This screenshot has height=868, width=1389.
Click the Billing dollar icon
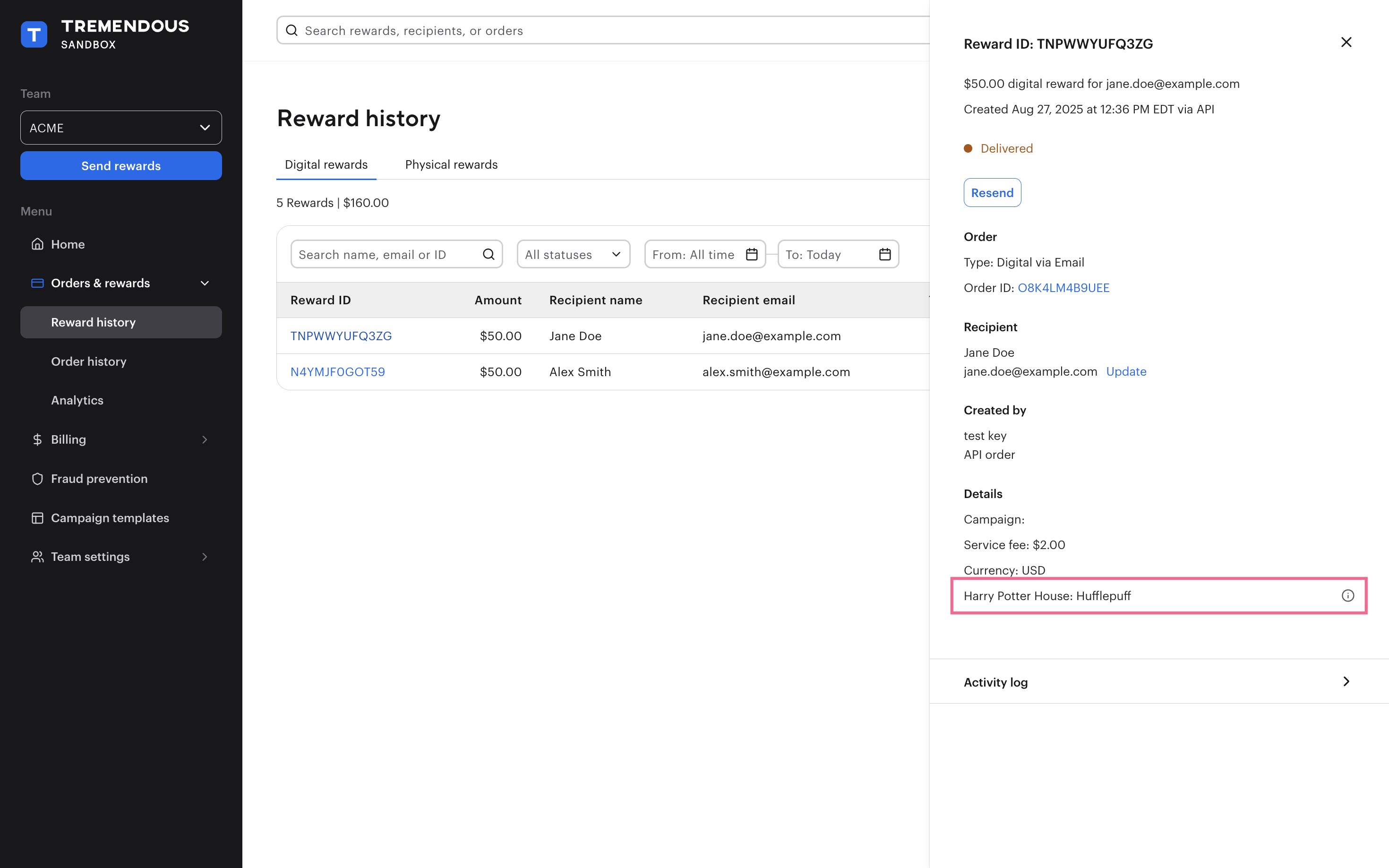(37, 440)
